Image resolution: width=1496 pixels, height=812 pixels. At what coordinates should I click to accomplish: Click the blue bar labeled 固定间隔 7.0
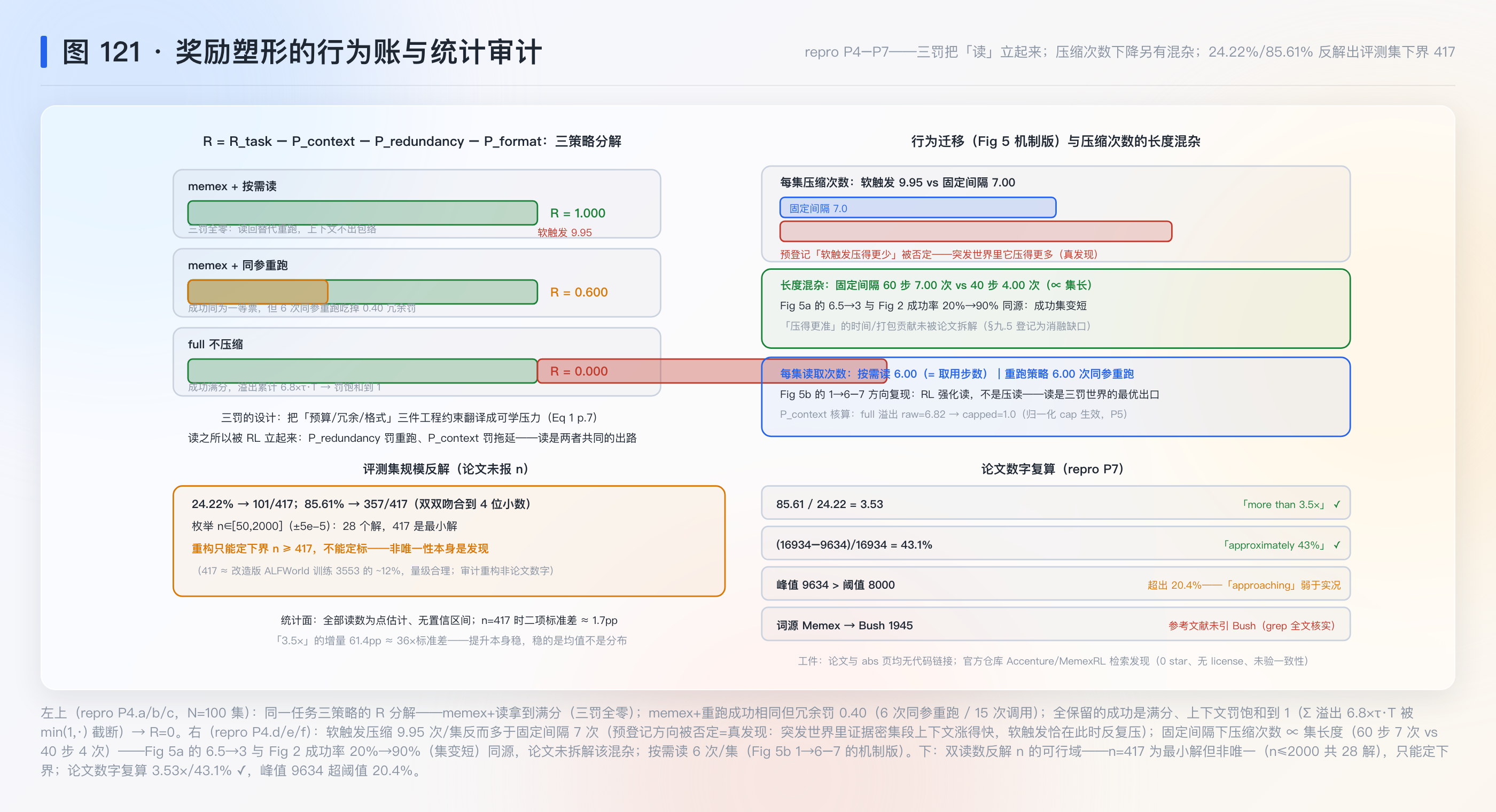[x=917, y=208]
